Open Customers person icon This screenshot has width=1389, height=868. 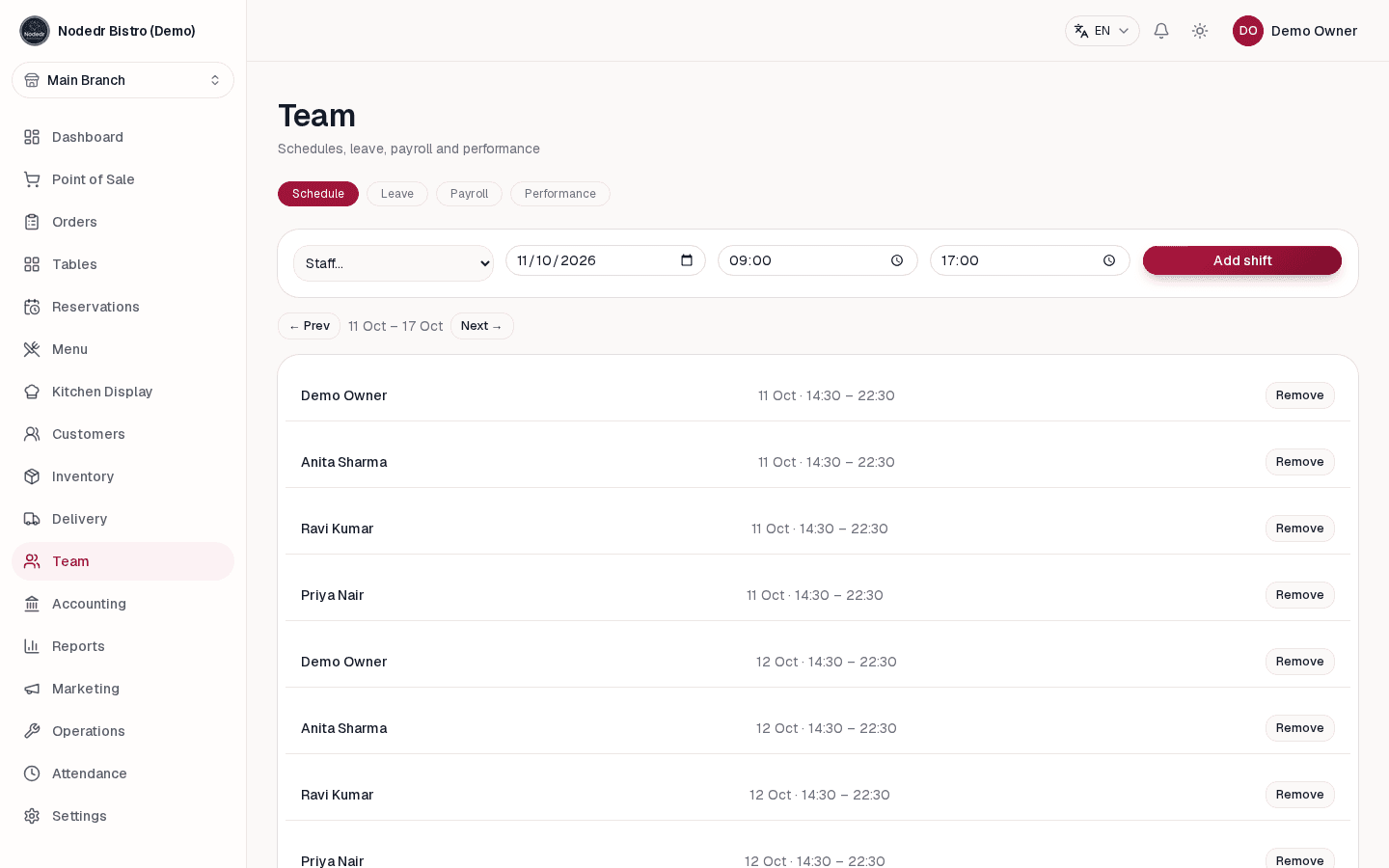pyautogui.click(x=32, y=434)
